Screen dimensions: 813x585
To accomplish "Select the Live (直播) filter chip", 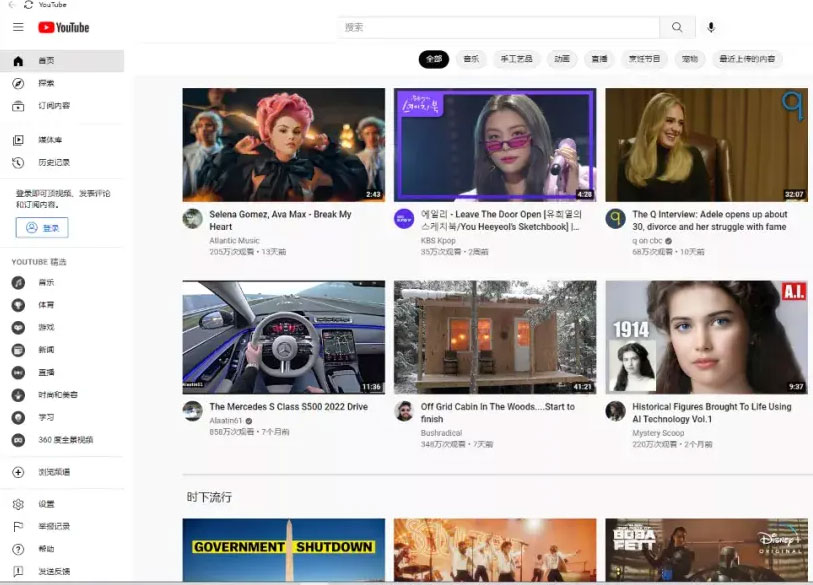I will click(599, 59).
